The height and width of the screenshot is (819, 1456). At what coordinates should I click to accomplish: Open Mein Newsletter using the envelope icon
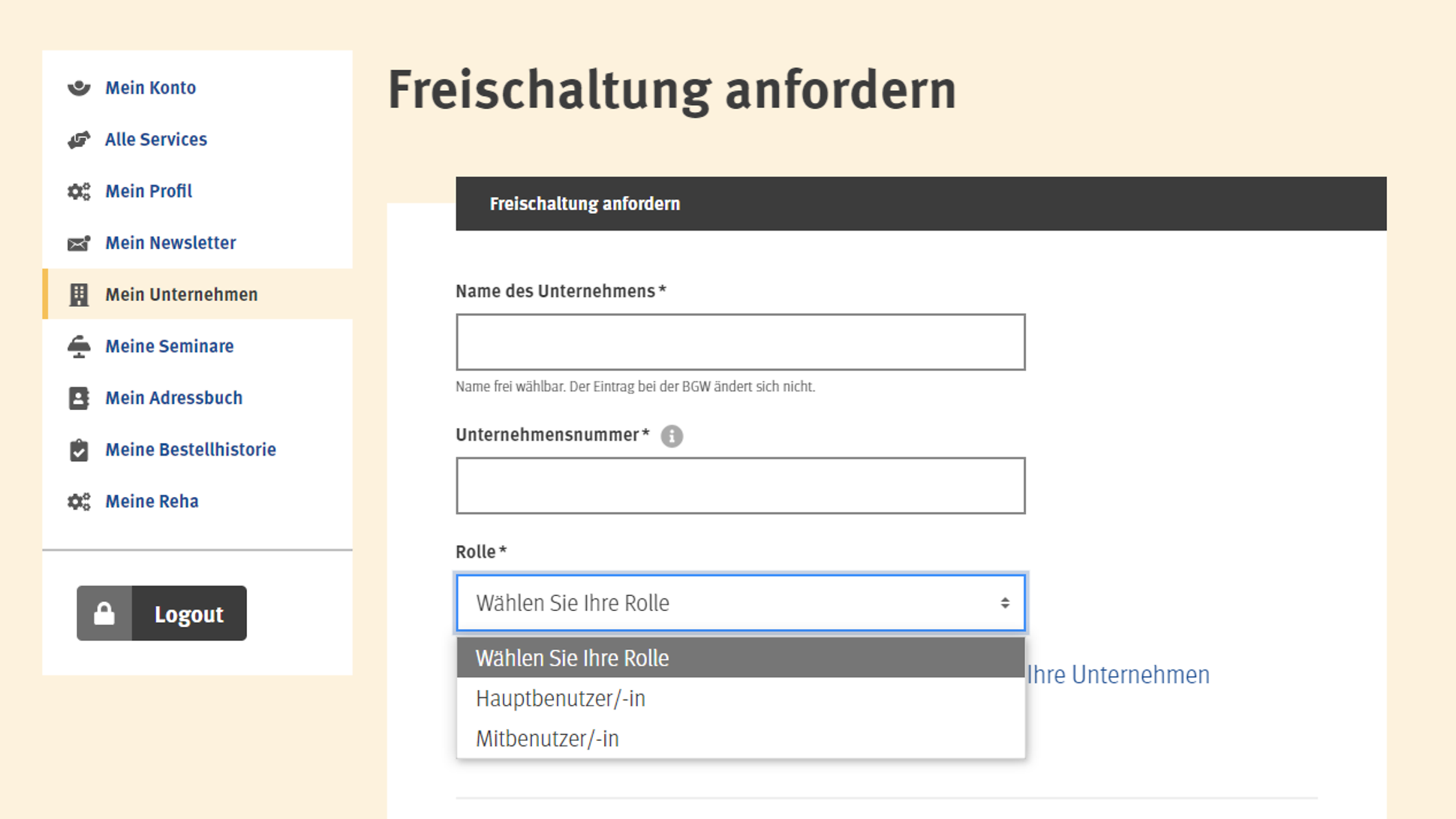[79, 242]
